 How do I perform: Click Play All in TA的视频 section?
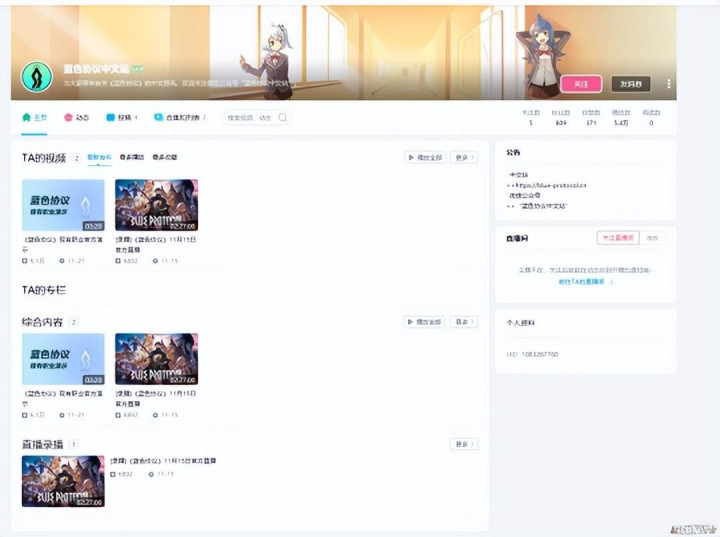click(x=425, y=158)
